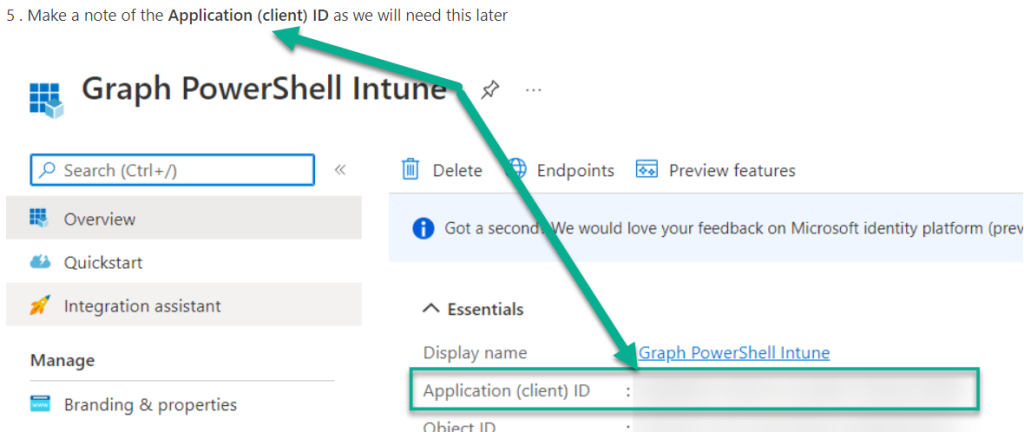Click the Integration assistant rocket icon
1024x432 pixels.
[40, 305]
